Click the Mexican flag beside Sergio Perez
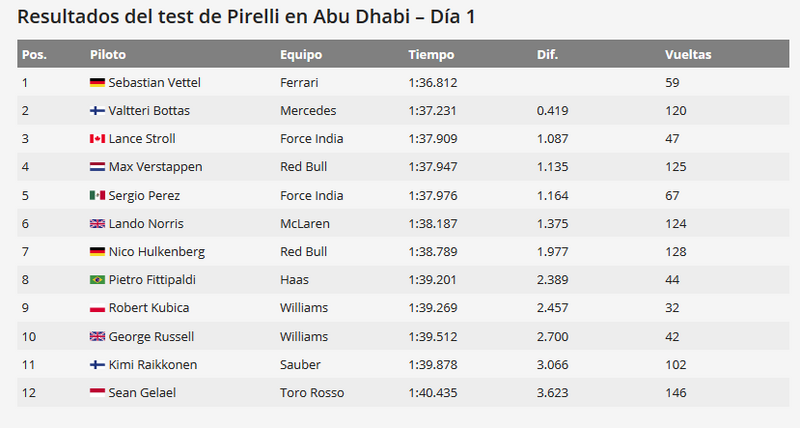Screen dimensions: 800x428 pos(97,195)
